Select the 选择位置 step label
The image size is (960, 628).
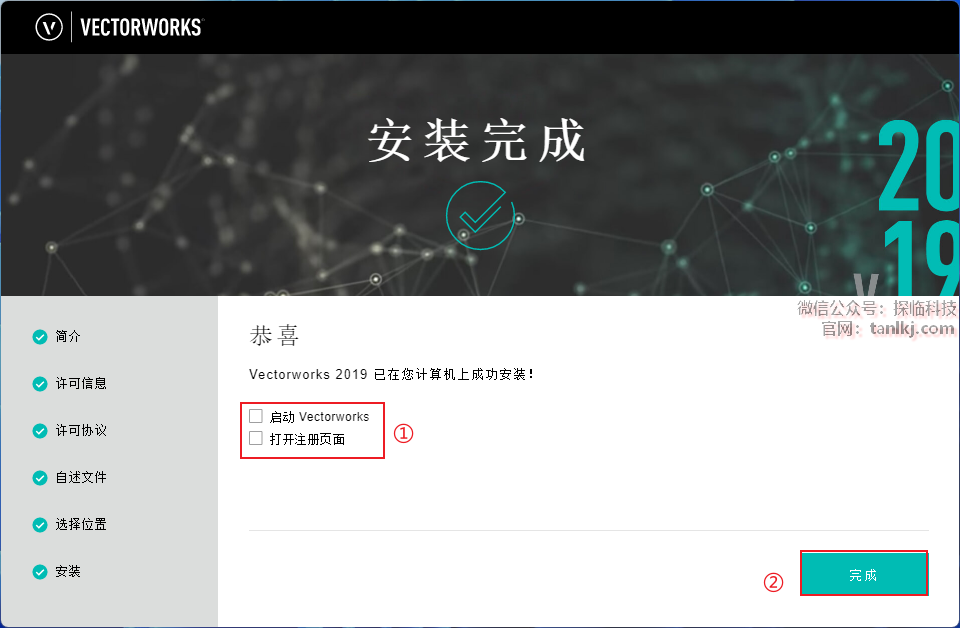coord(81,524)
